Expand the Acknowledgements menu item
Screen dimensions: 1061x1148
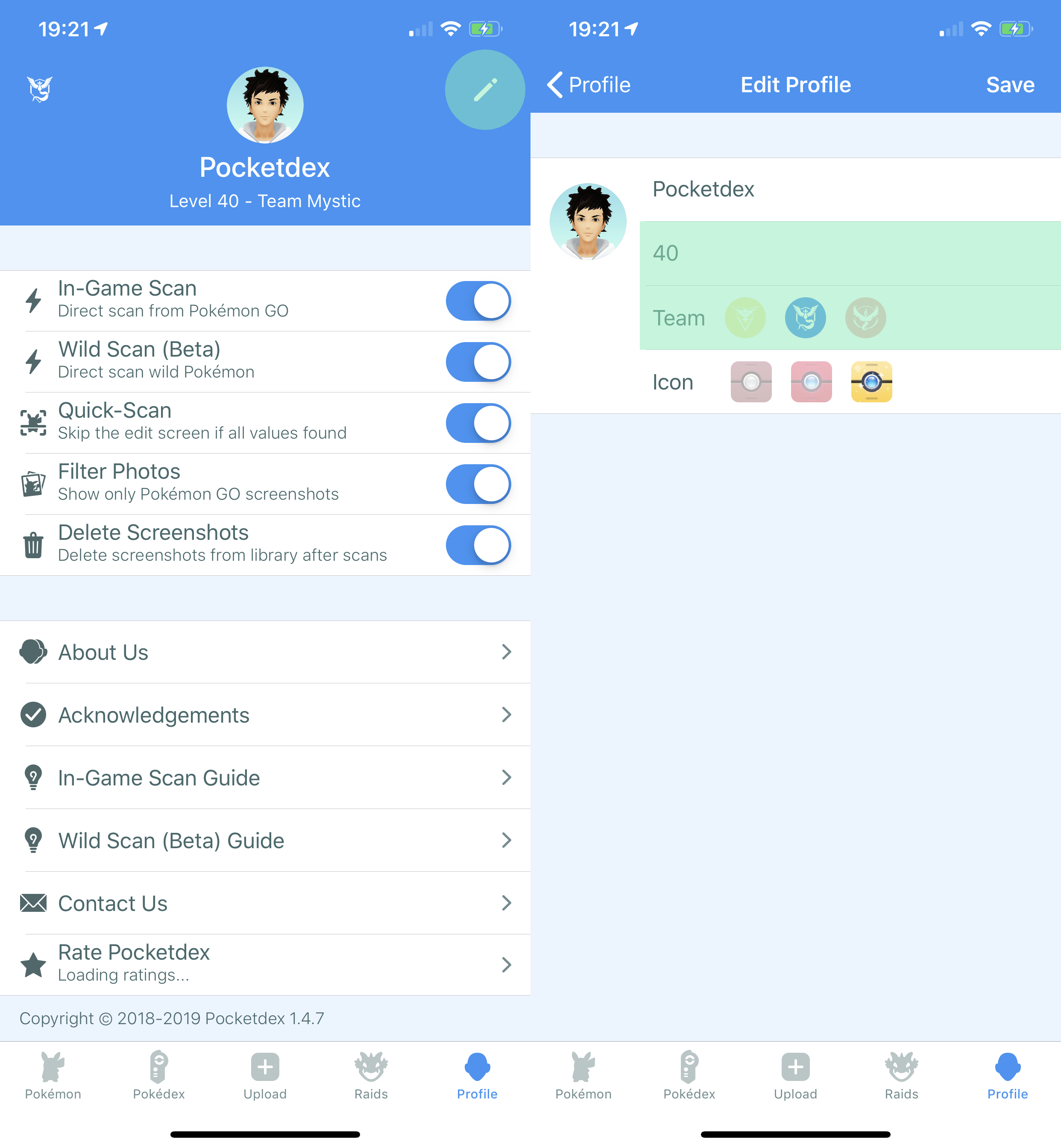[265, 715]
